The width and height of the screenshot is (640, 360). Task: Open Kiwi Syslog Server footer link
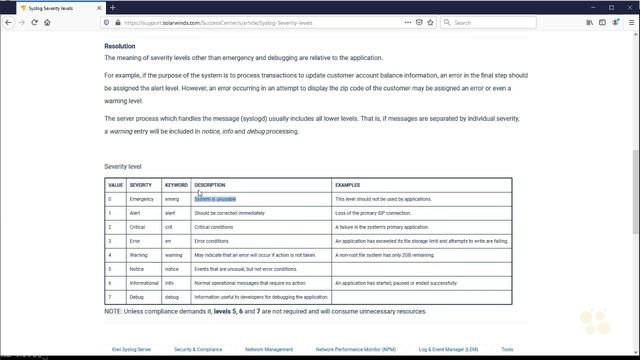(x=131, y=349)
